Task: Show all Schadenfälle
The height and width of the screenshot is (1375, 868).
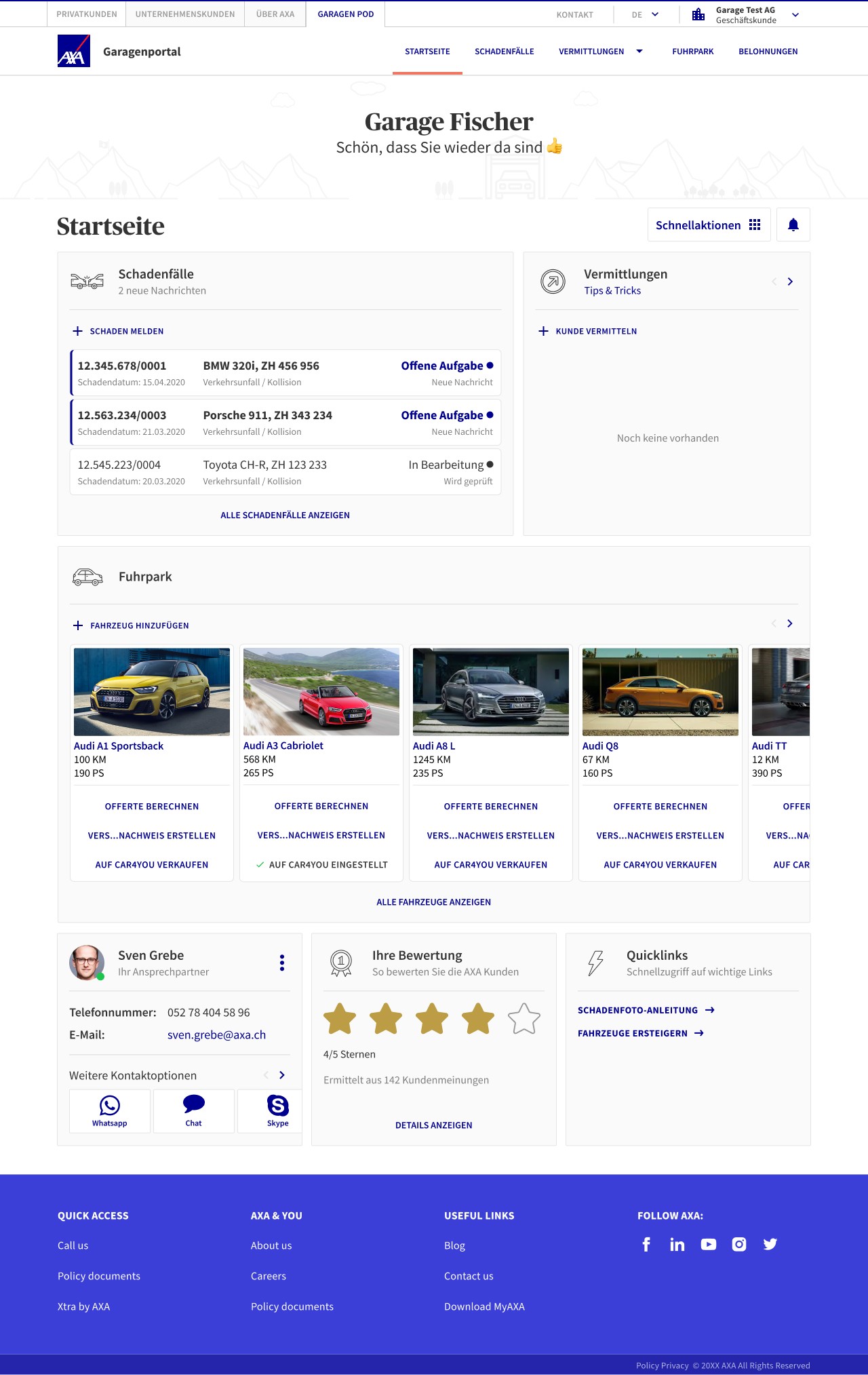Action: [285, 516]
